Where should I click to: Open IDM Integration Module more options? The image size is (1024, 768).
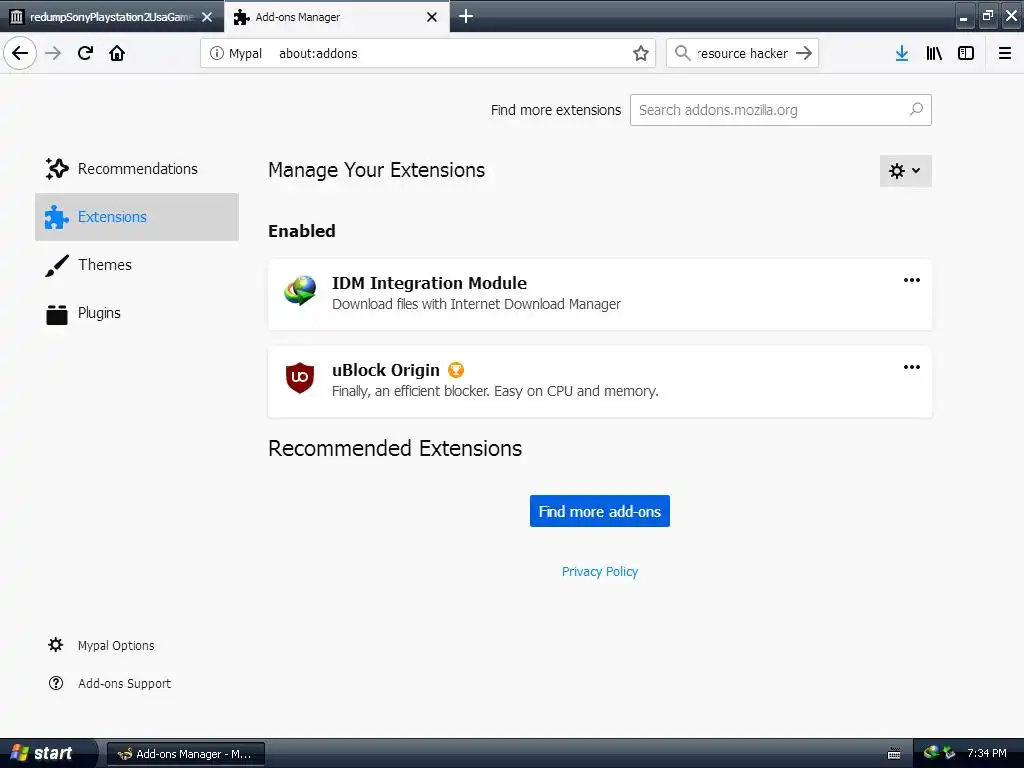click(911, 280)
